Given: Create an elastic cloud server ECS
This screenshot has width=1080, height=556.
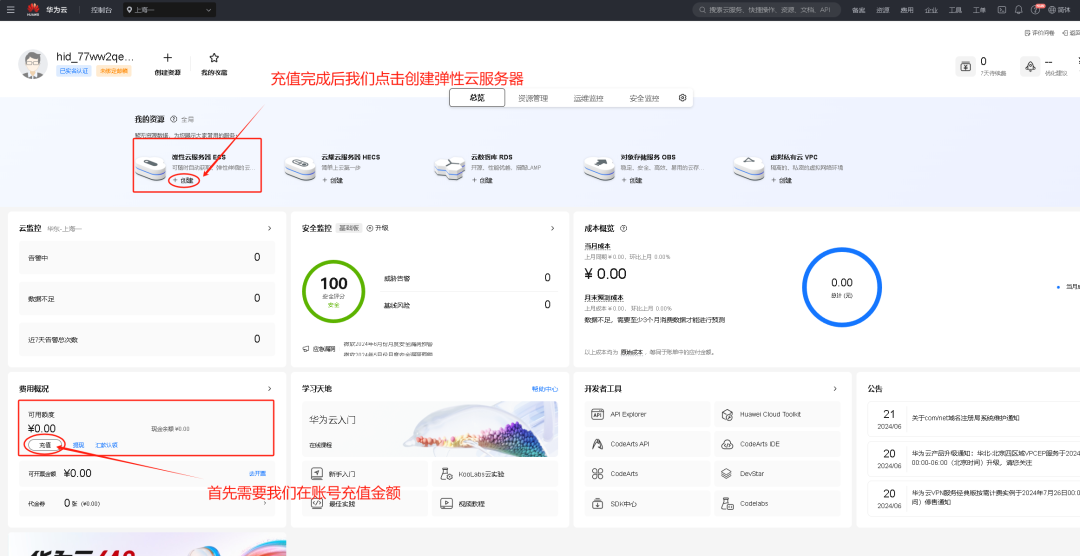Looking at the screenshot, I should [184, 181].
